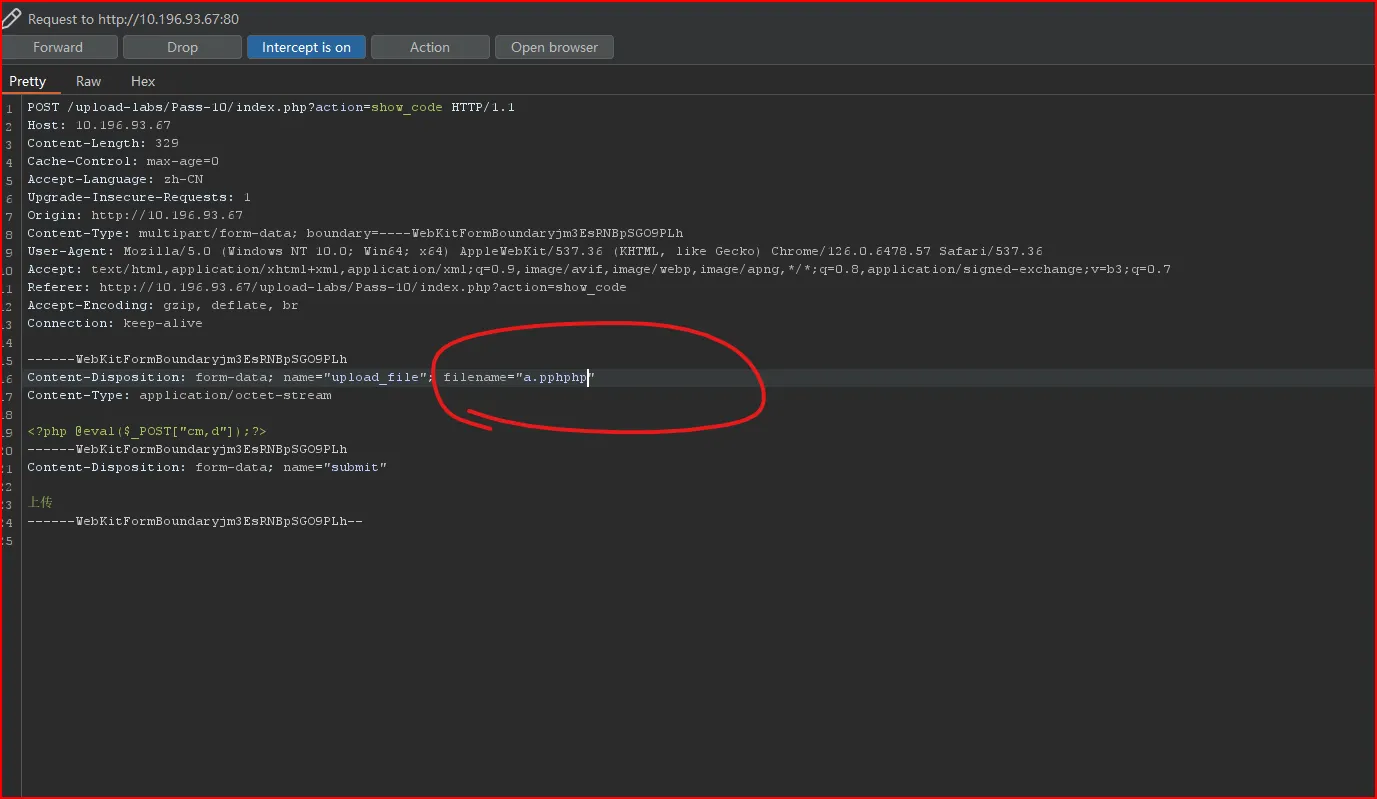Click the Content-Length: 329 header
1377x799 pixels.
(103, 143)
